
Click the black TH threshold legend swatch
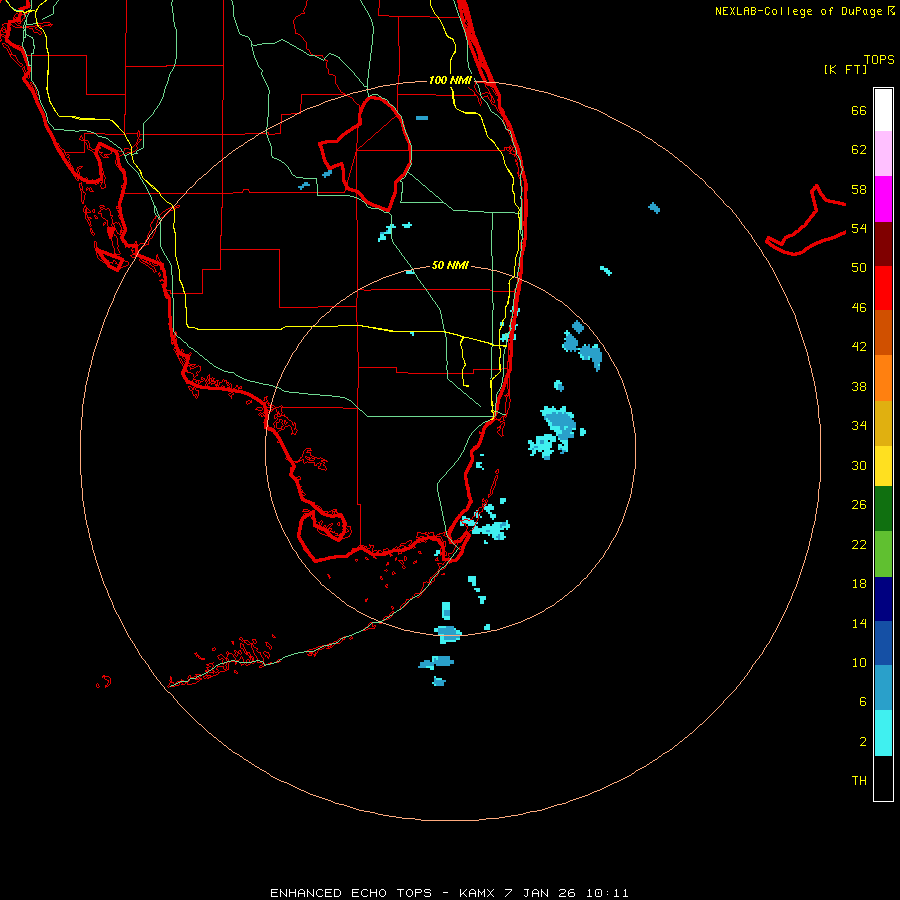point(883,778)
